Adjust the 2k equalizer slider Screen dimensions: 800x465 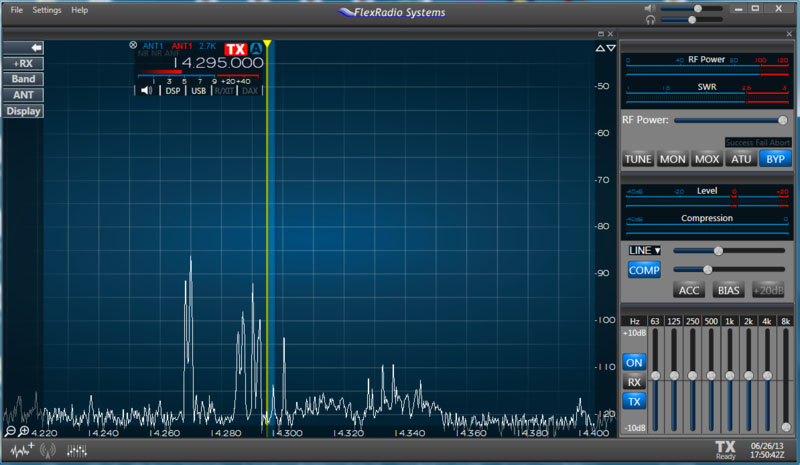point(748,376)
